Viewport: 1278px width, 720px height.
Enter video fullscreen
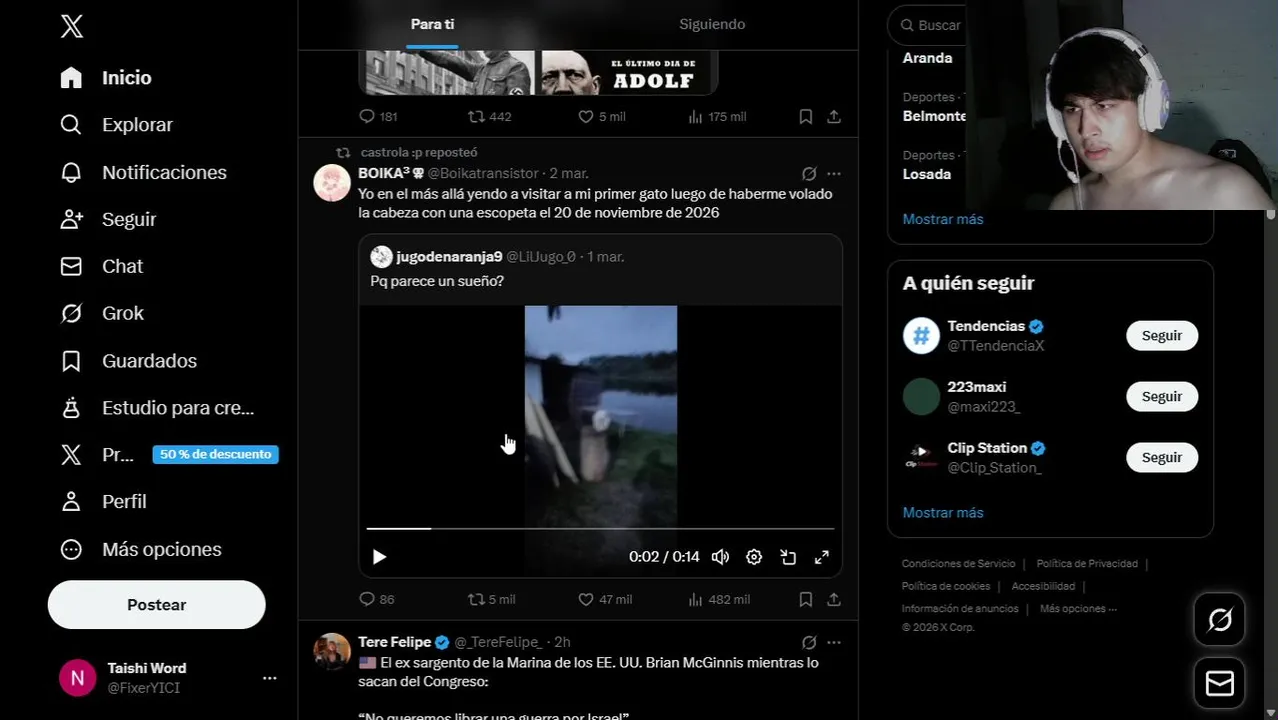pyautogui.click(x=822, y=557)
